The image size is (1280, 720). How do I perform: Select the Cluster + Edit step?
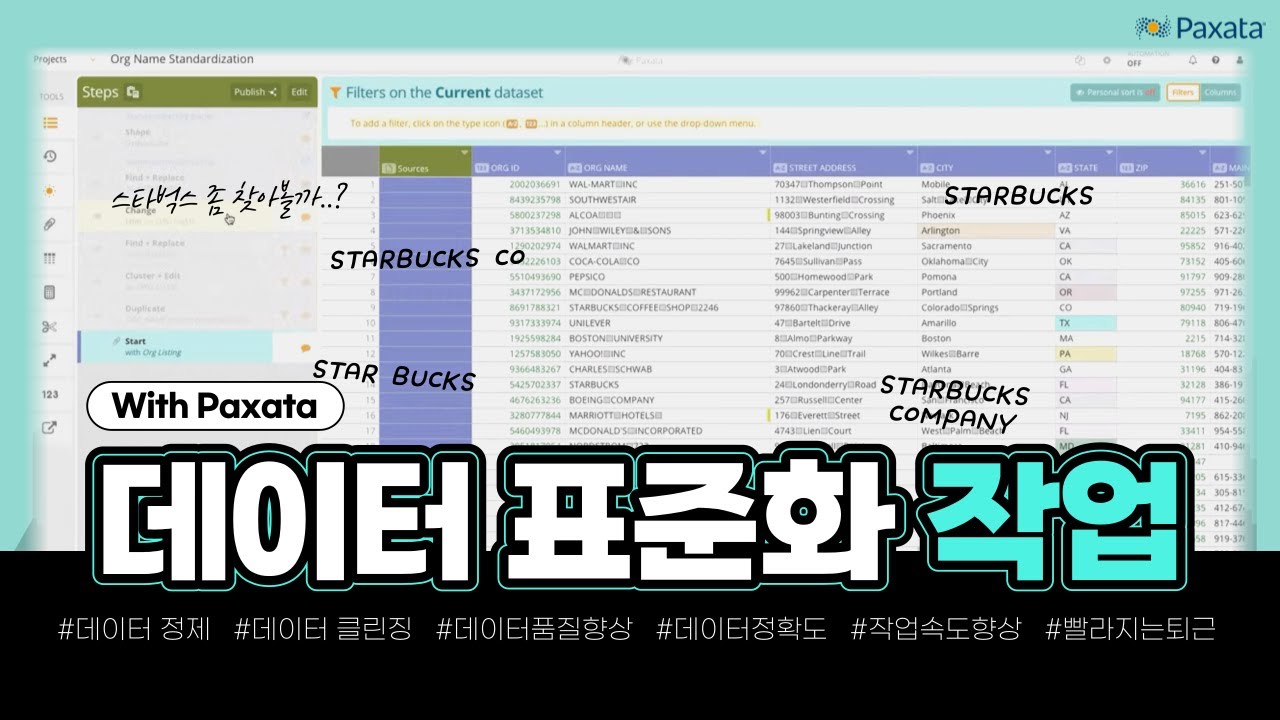197,281
